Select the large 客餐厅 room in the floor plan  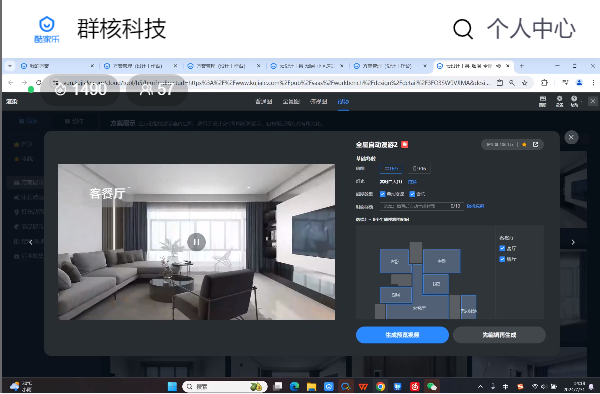tap(417, 308)
